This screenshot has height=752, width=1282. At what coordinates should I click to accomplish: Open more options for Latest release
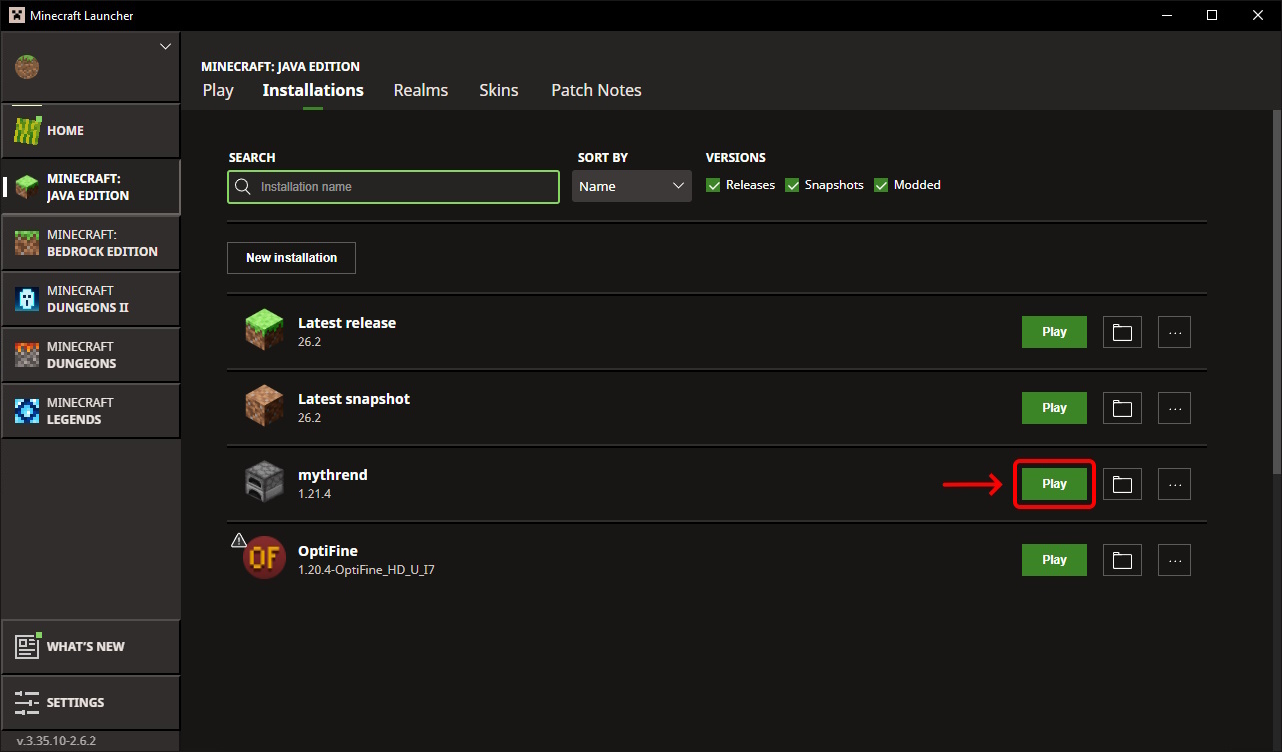tap(1175, 332)
